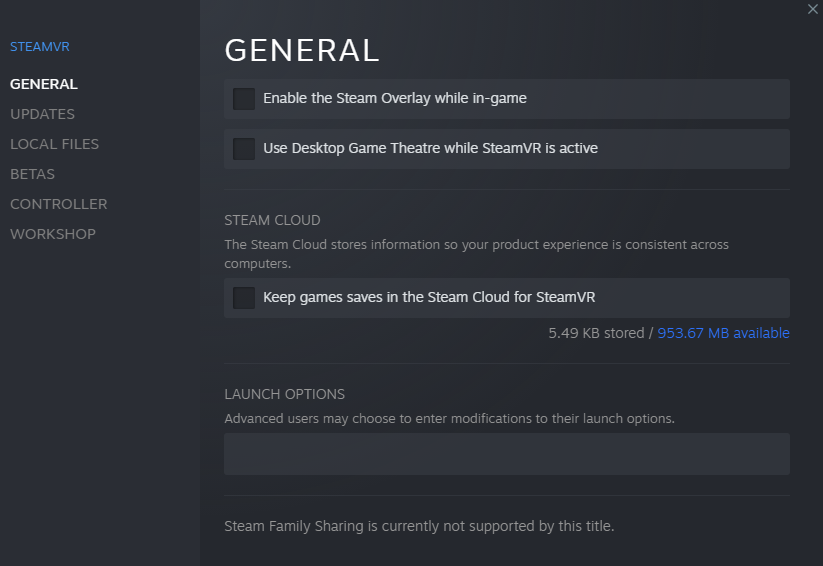Open the Updates settings tab
The image size is (823, 566).
coord(43,114)
